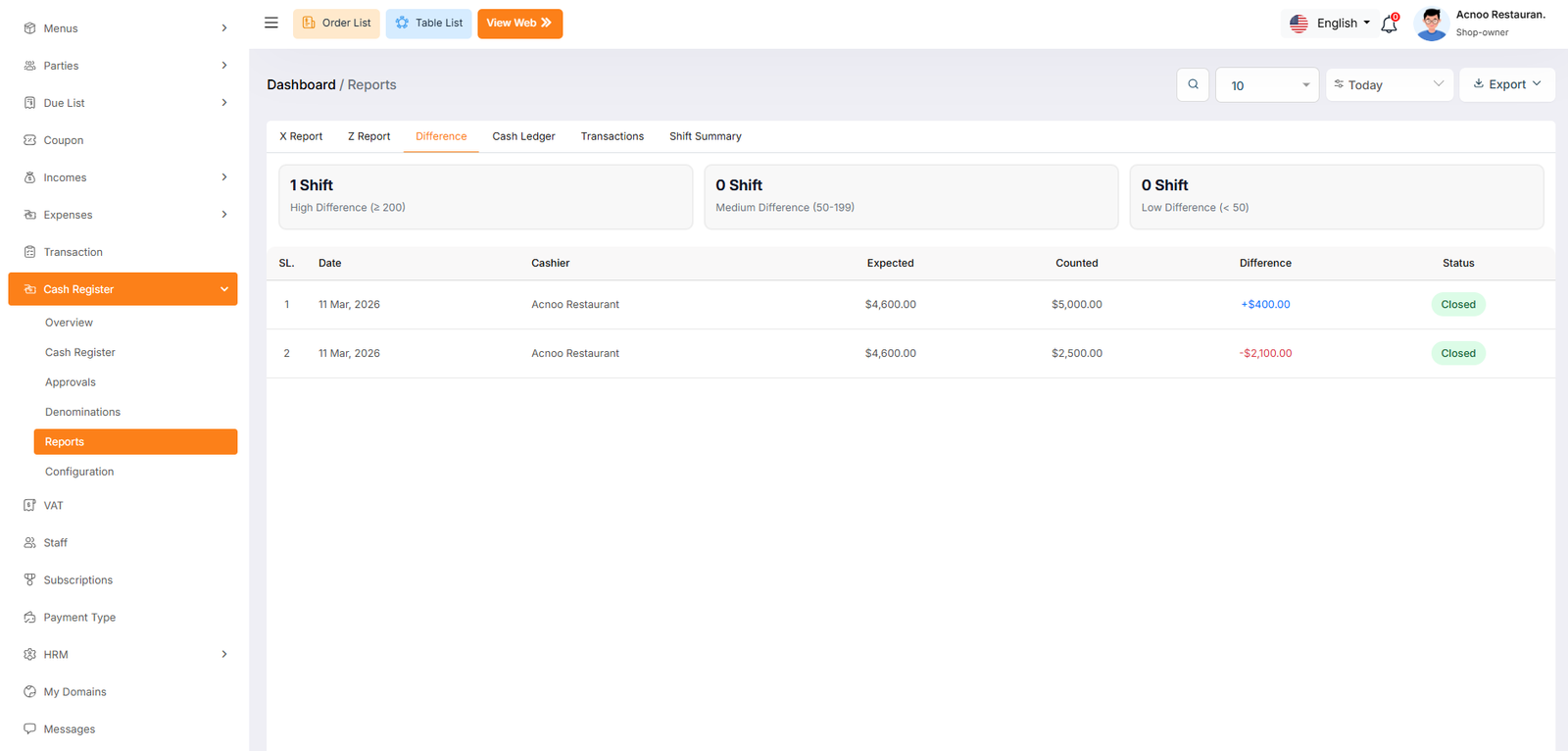Click the Staff sidebar icon

click(29, 543)
